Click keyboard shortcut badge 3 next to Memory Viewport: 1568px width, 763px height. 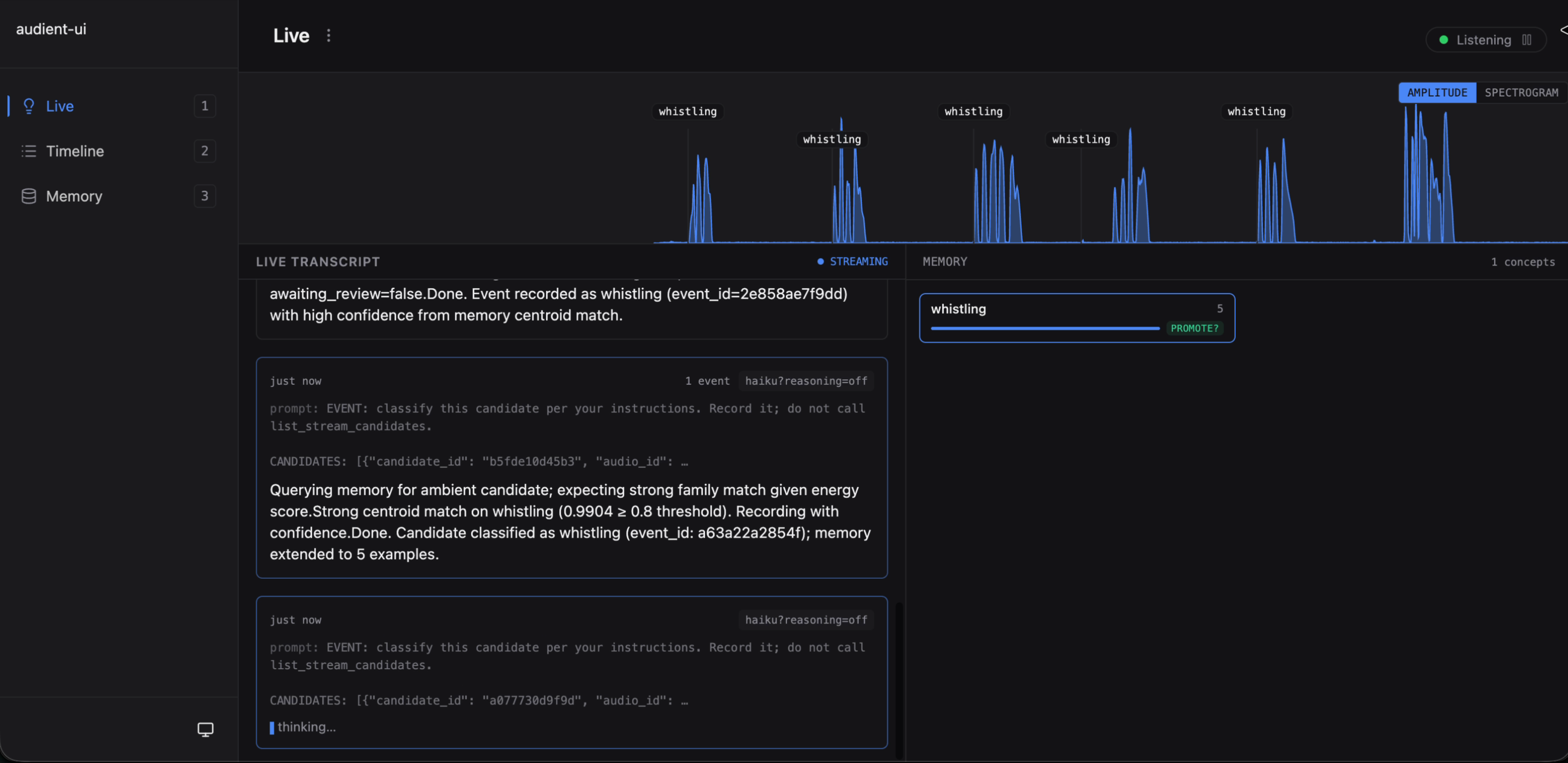(205, 196)
